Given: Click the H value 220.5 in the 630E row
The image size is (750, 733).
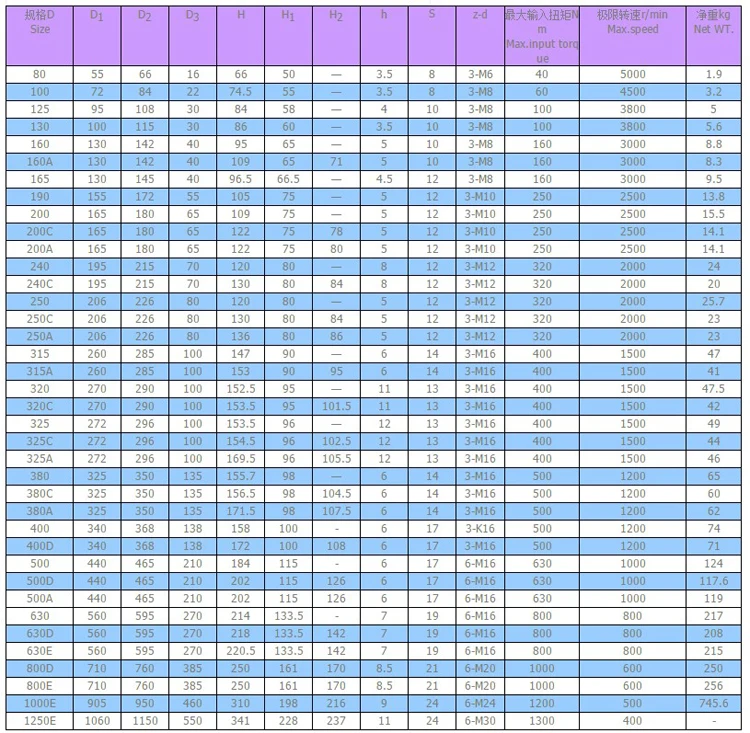Looking at the screenshot, I should pos(241,651).
